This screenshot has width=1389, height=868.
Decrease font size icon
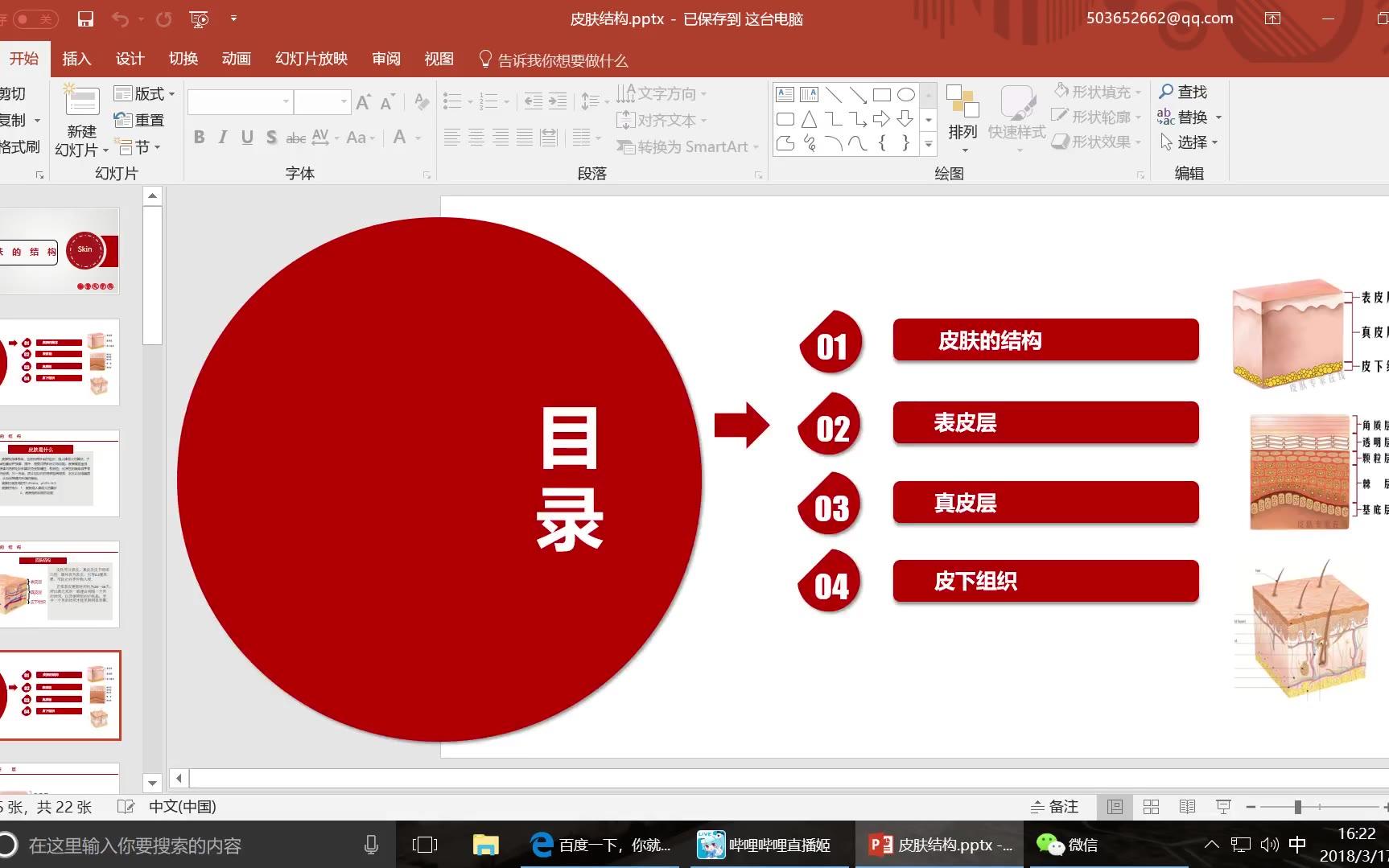click(388, 102)
